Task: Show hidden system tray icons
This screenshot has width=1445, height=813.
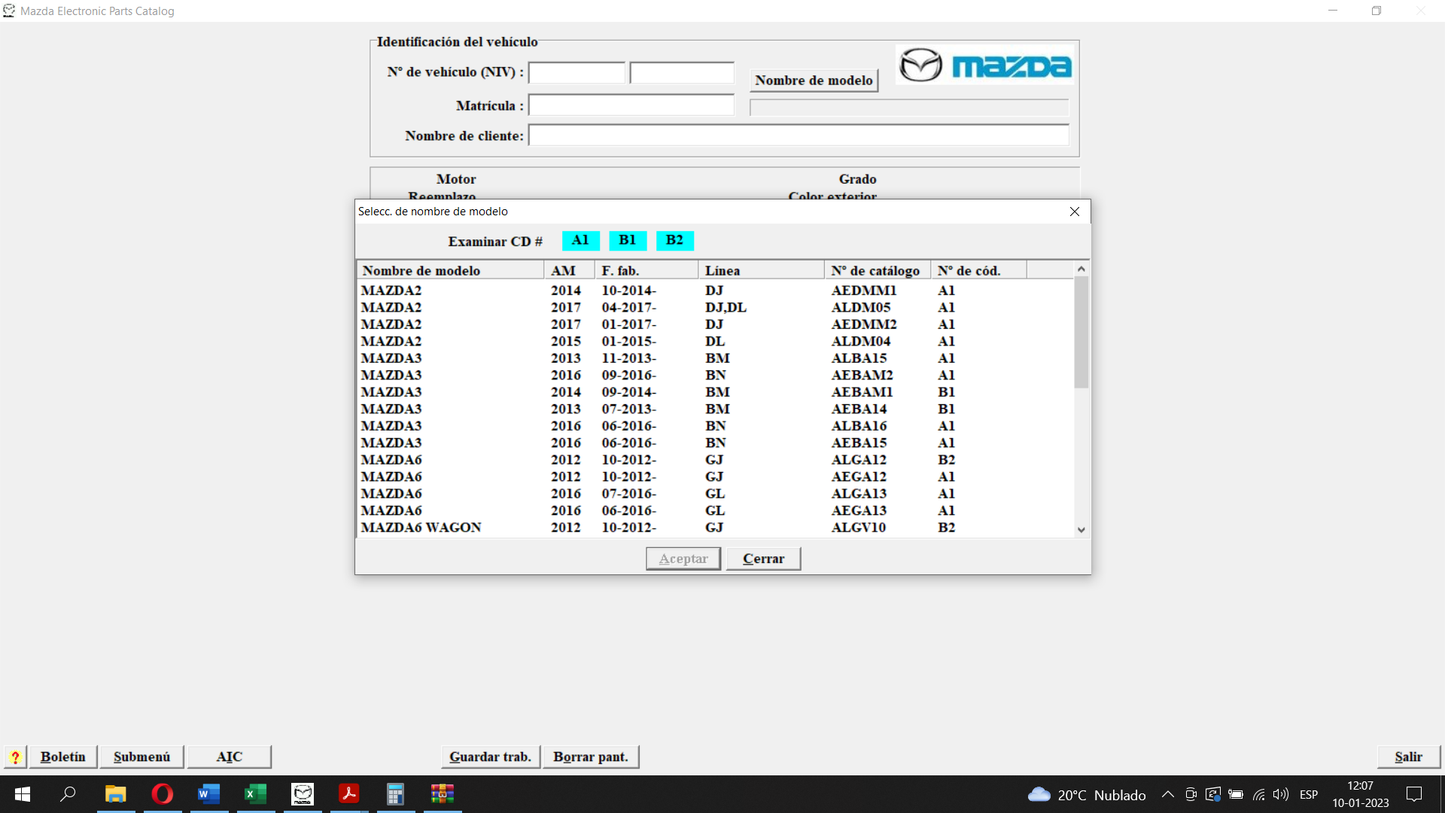Action: click(1168, 795)
